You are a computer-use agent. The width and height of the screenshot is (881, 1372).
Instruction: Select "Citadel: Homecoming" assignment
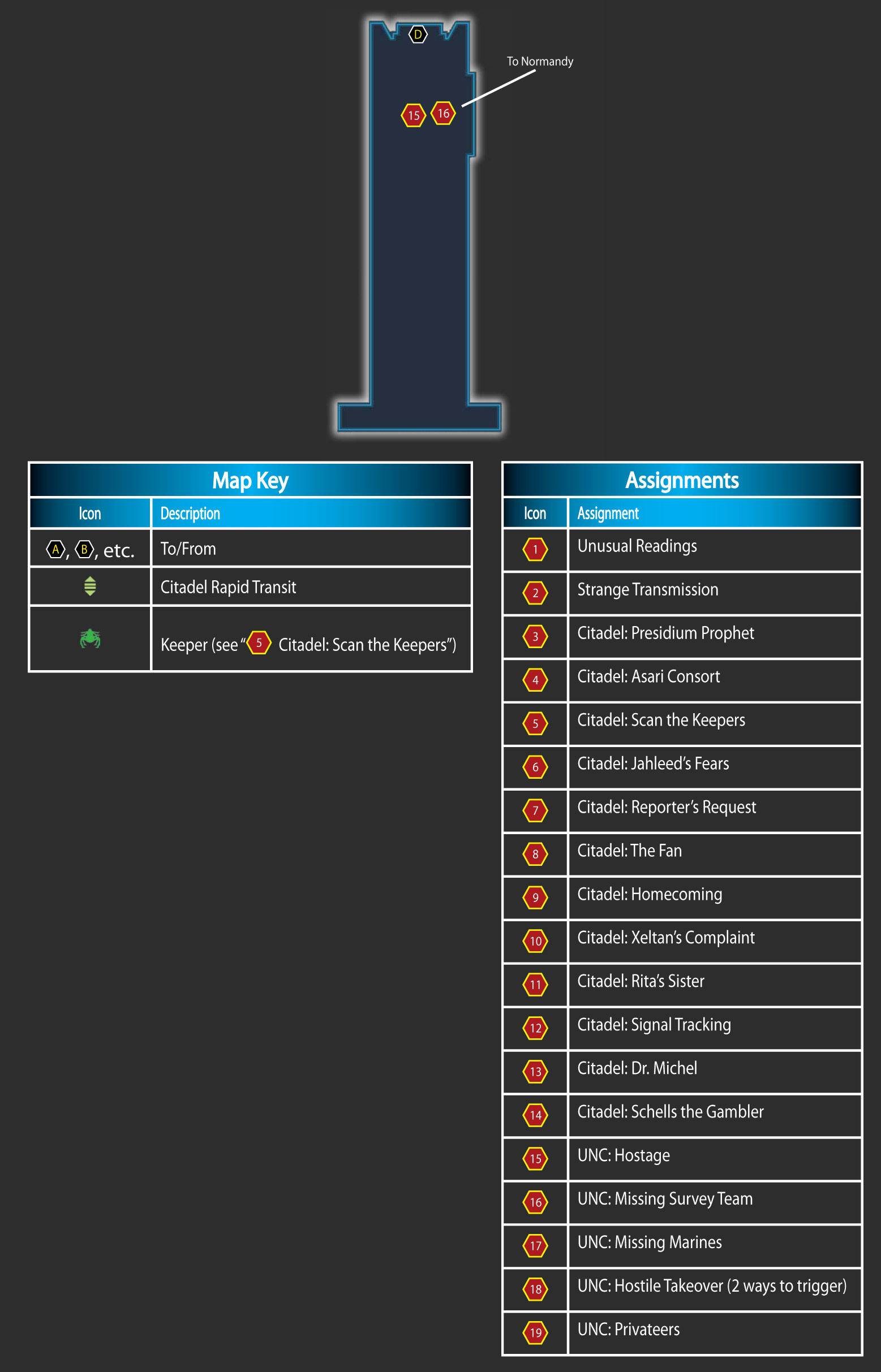point(650,895)
